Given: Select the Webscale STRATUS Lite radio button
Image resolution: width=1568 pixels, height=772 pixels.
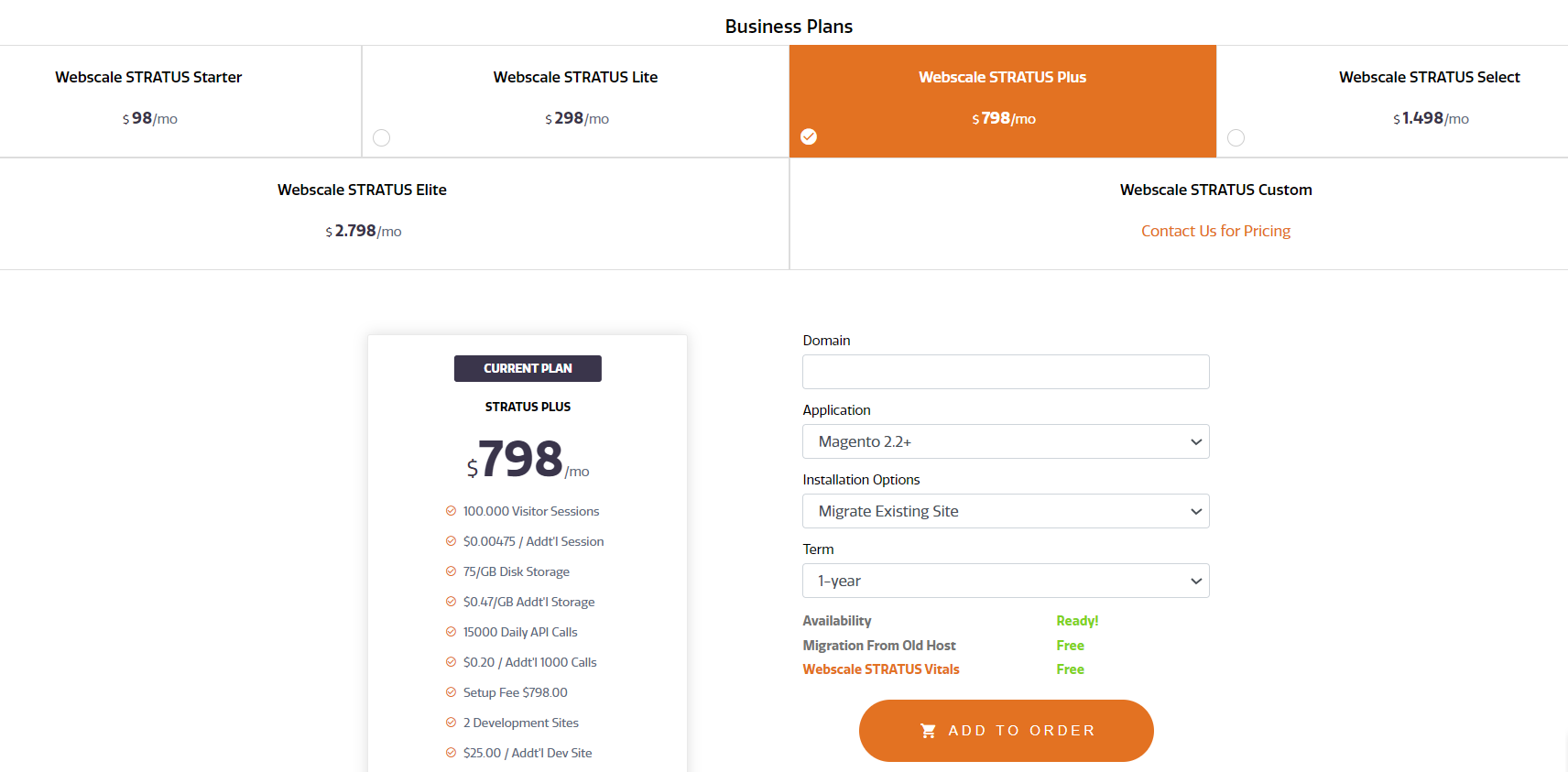Looking at the screenshot, I should pos(382,137).
